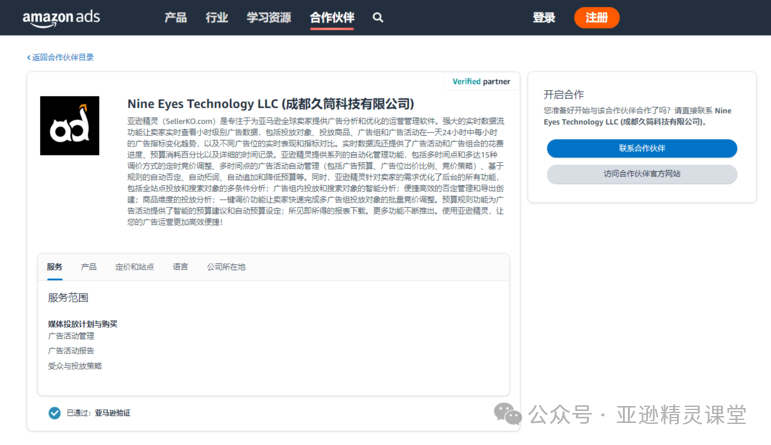Screen dimensions: 771x445
Task: Open the 合作伙伴 navigation menu
Action: tap(332, 18)
